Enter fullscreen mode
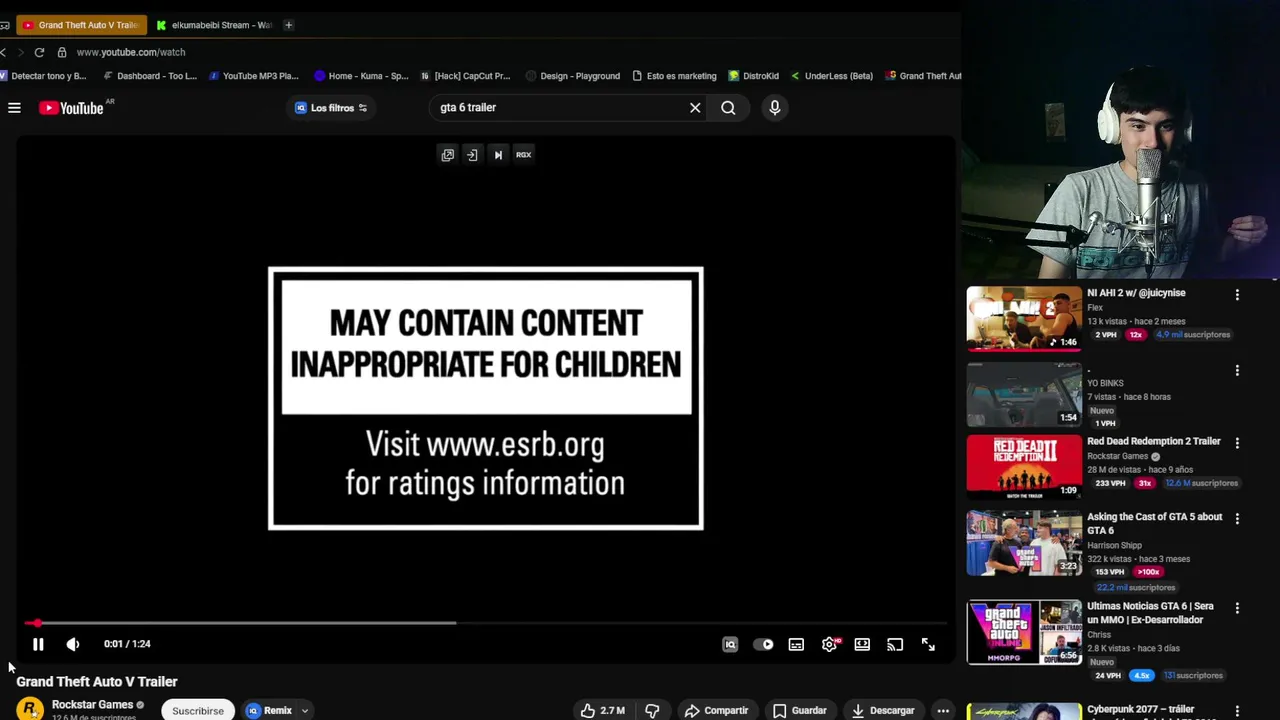This screenshot has width=1280, height=720. point(928,645)
